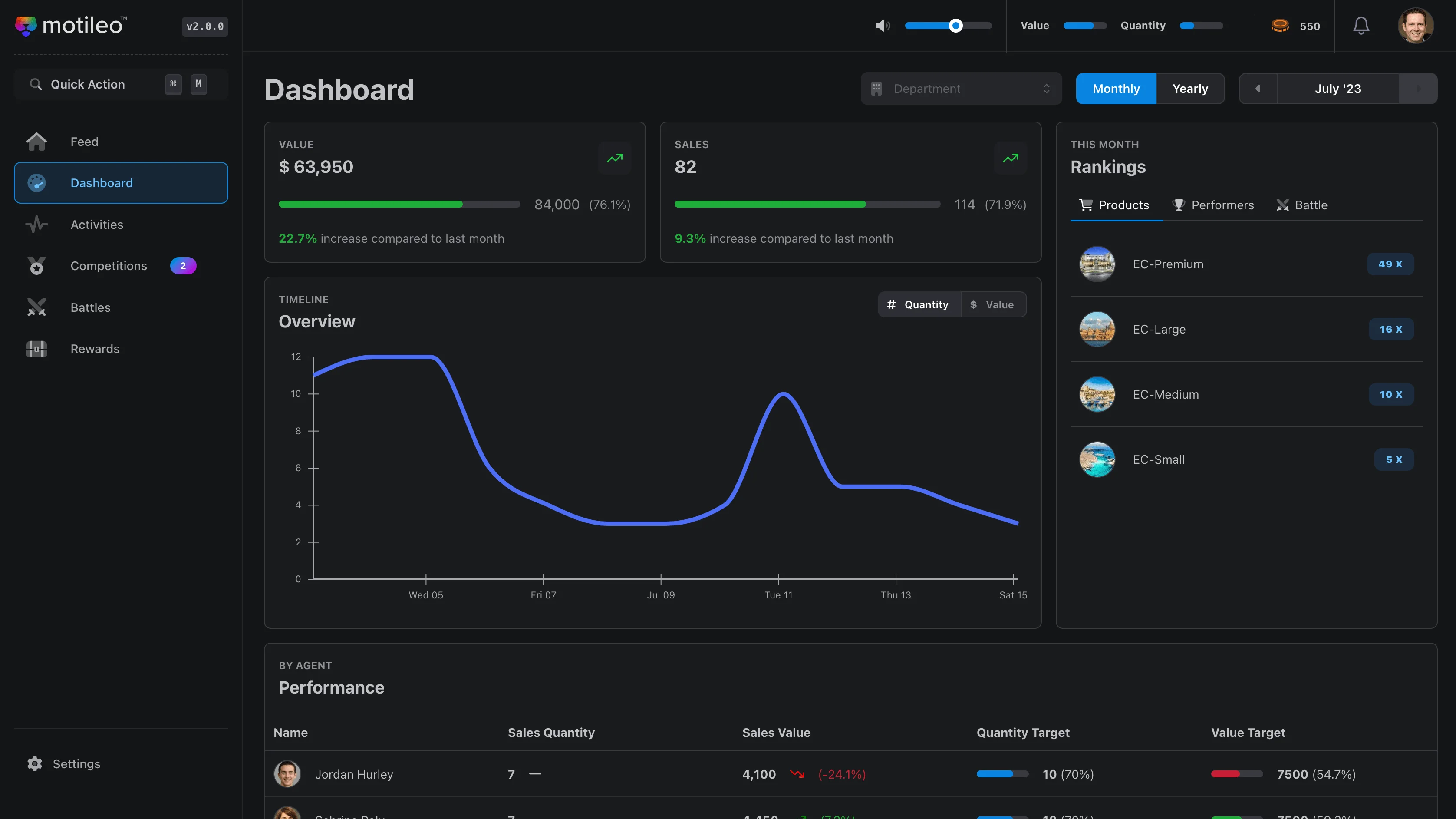The width and height of the screenshot is (1456, 819).
Task: Click the Tue 11 label on timeline axis
Action: click(778, 594)
